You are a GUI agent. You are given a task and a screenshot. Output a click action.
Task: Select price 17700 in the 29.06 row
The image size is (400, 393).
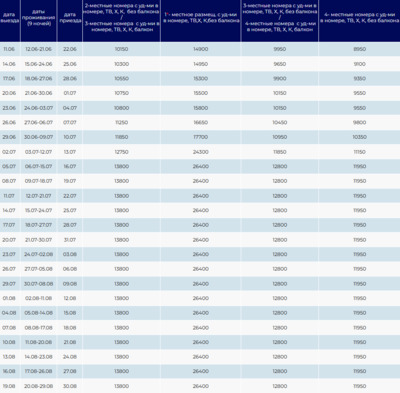[201, 137]
